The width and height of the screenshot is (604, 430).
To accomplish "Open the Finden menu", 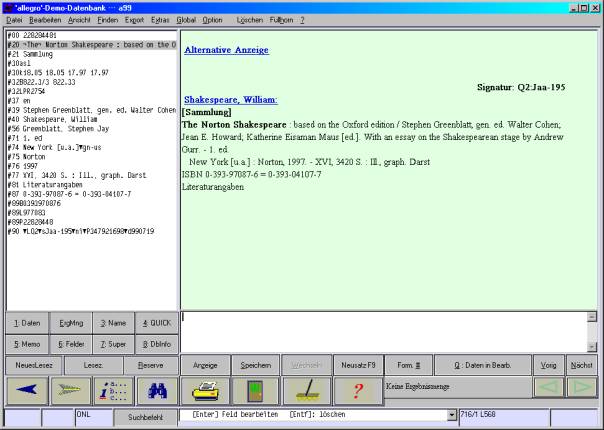I will [107, 20].
